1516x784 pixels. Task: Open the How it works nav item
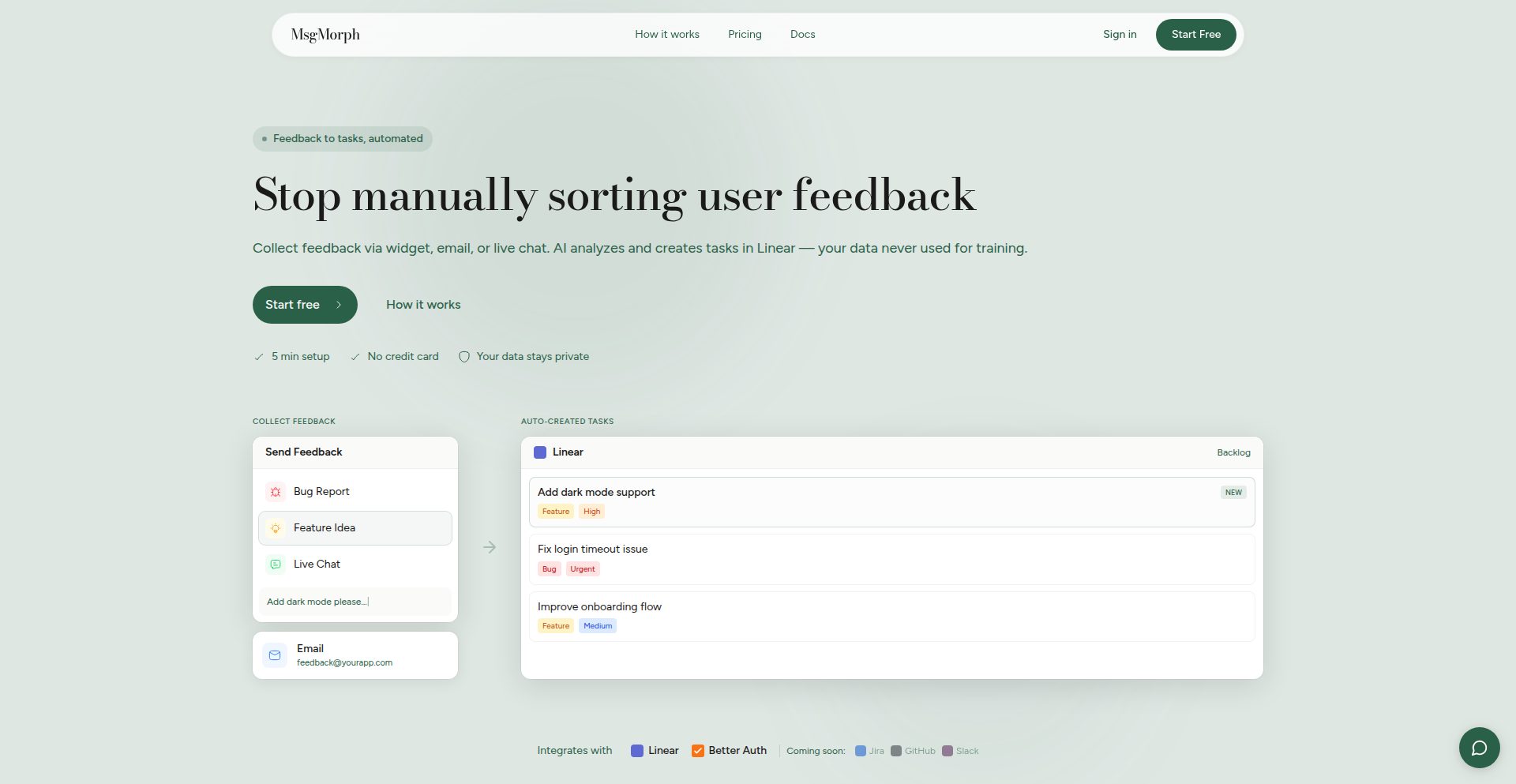coord(667,35)
